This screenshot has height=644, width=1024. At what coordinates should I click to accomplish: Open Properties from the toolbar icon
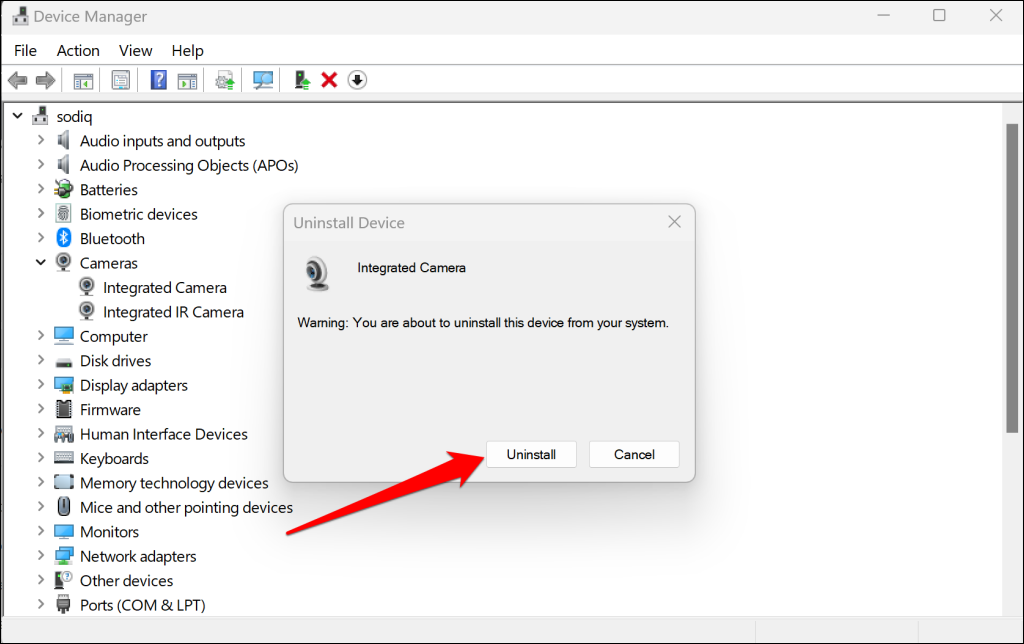pyautogui.click(x=121, y=80)
